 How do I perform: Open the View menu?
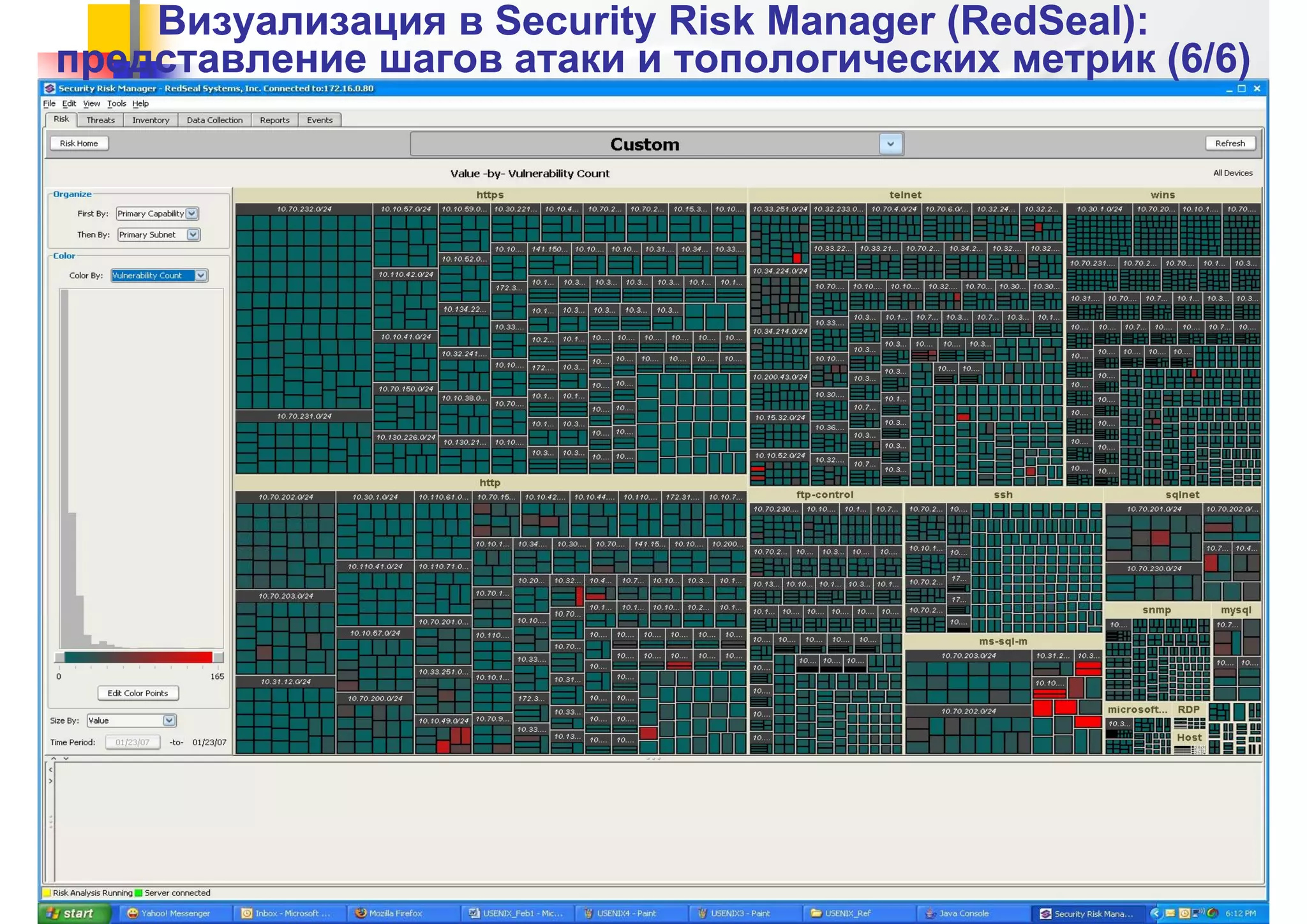(91, 103)
